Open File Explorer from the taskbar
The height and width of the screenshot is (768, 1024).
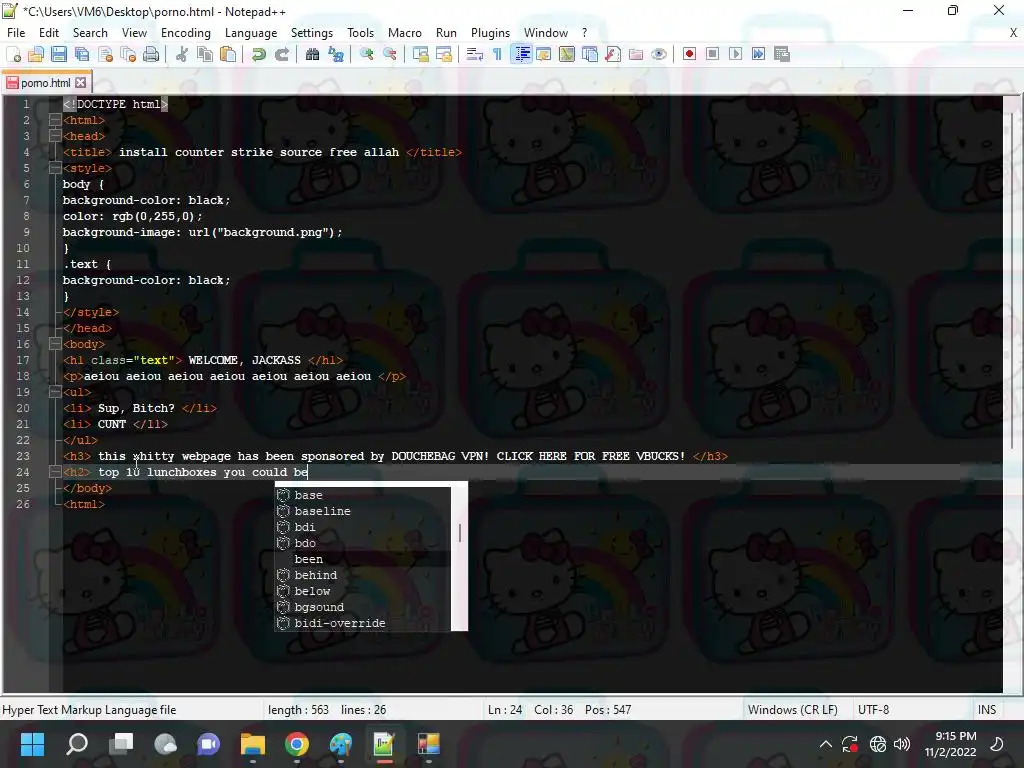pyautogui.click(x=253, y=744)
